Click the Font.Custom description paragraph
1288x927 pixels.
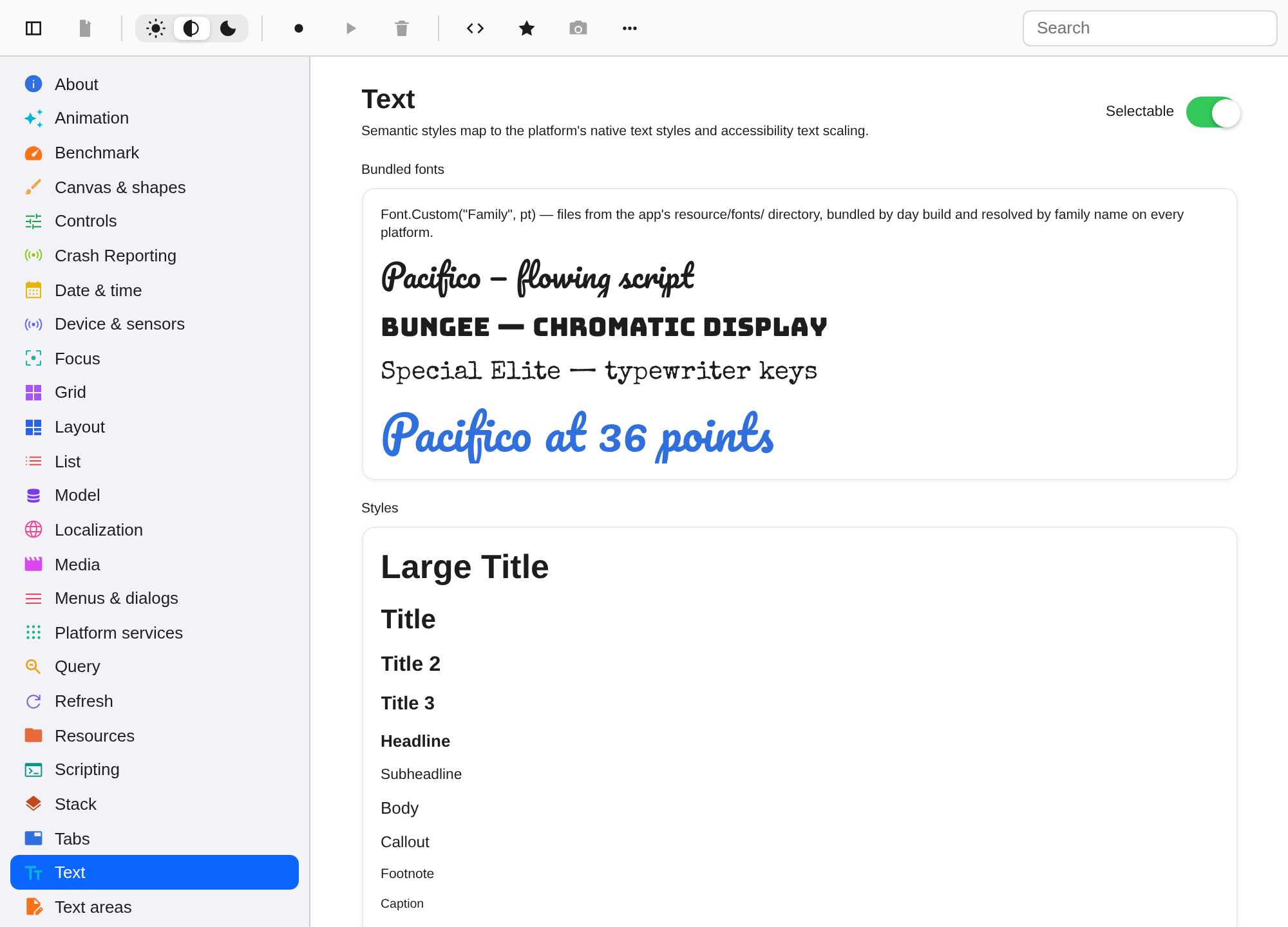coord(782,223)
